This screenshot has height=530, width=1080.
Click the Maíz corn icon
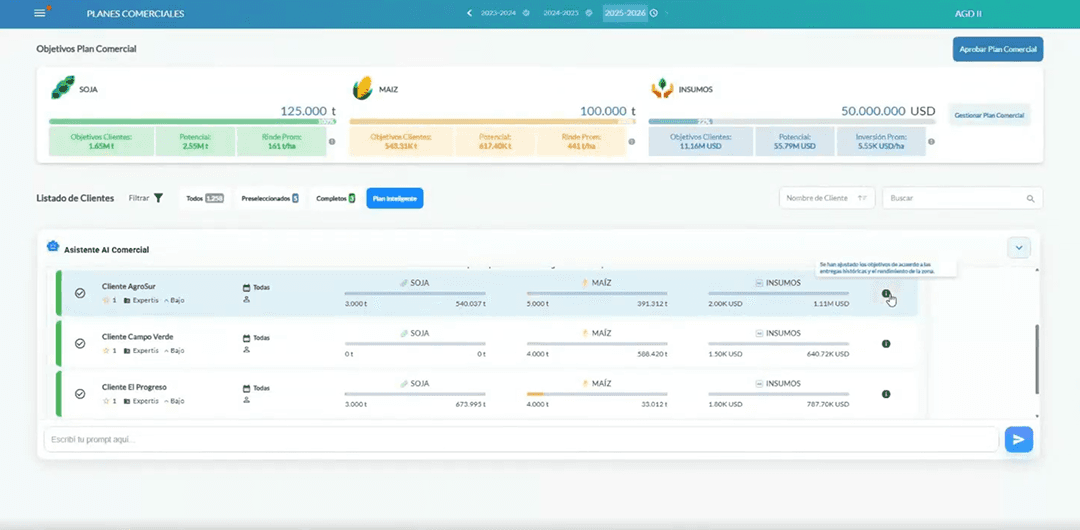coord(362,88)
